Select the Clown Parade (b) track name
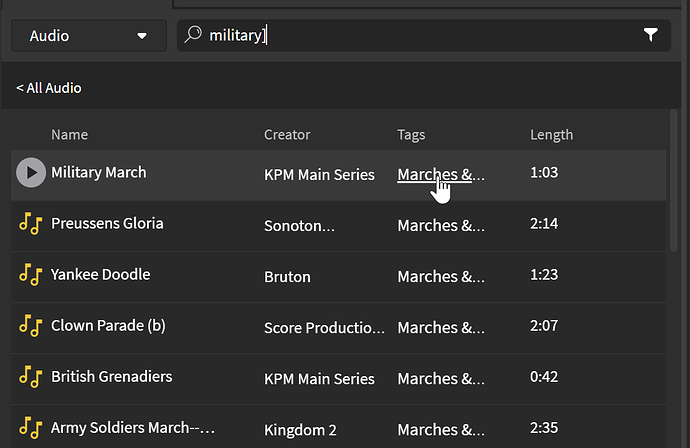This screenshot has width=690, height=448. [x=108, y=326]
